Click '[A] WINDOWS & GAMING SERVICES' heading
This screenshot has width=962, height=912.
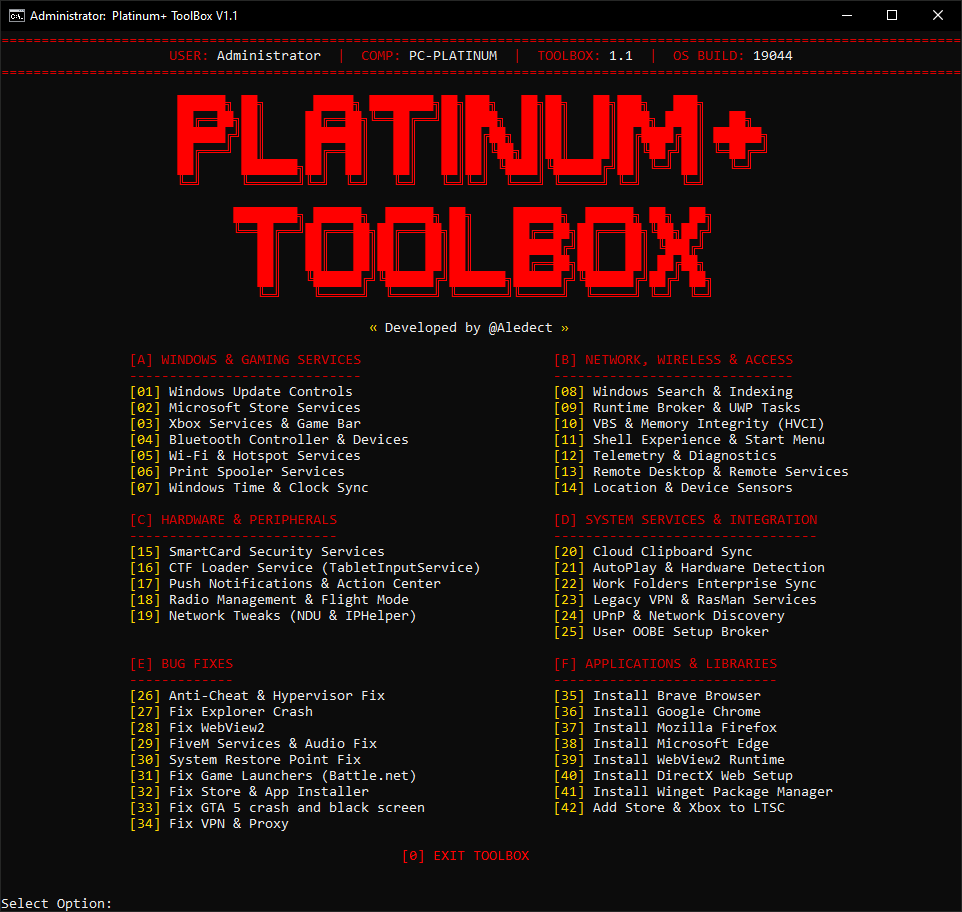(x=245, y=359)
